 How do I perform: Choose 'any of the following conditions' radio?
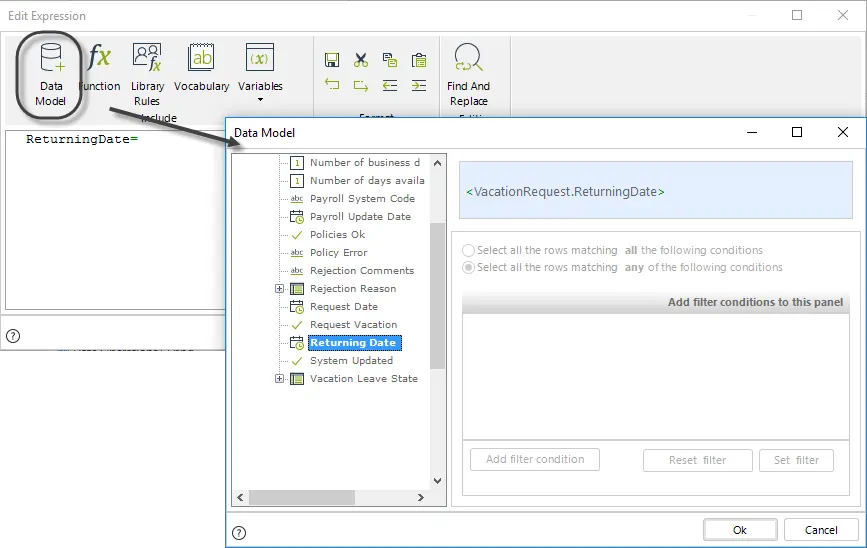(x=468, y=268)
